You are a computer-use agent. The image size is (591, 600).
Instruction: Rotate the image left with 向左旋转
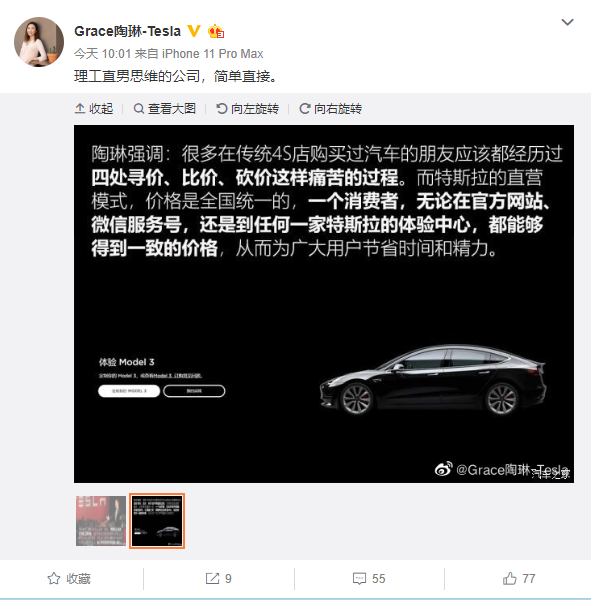point(248,109)
